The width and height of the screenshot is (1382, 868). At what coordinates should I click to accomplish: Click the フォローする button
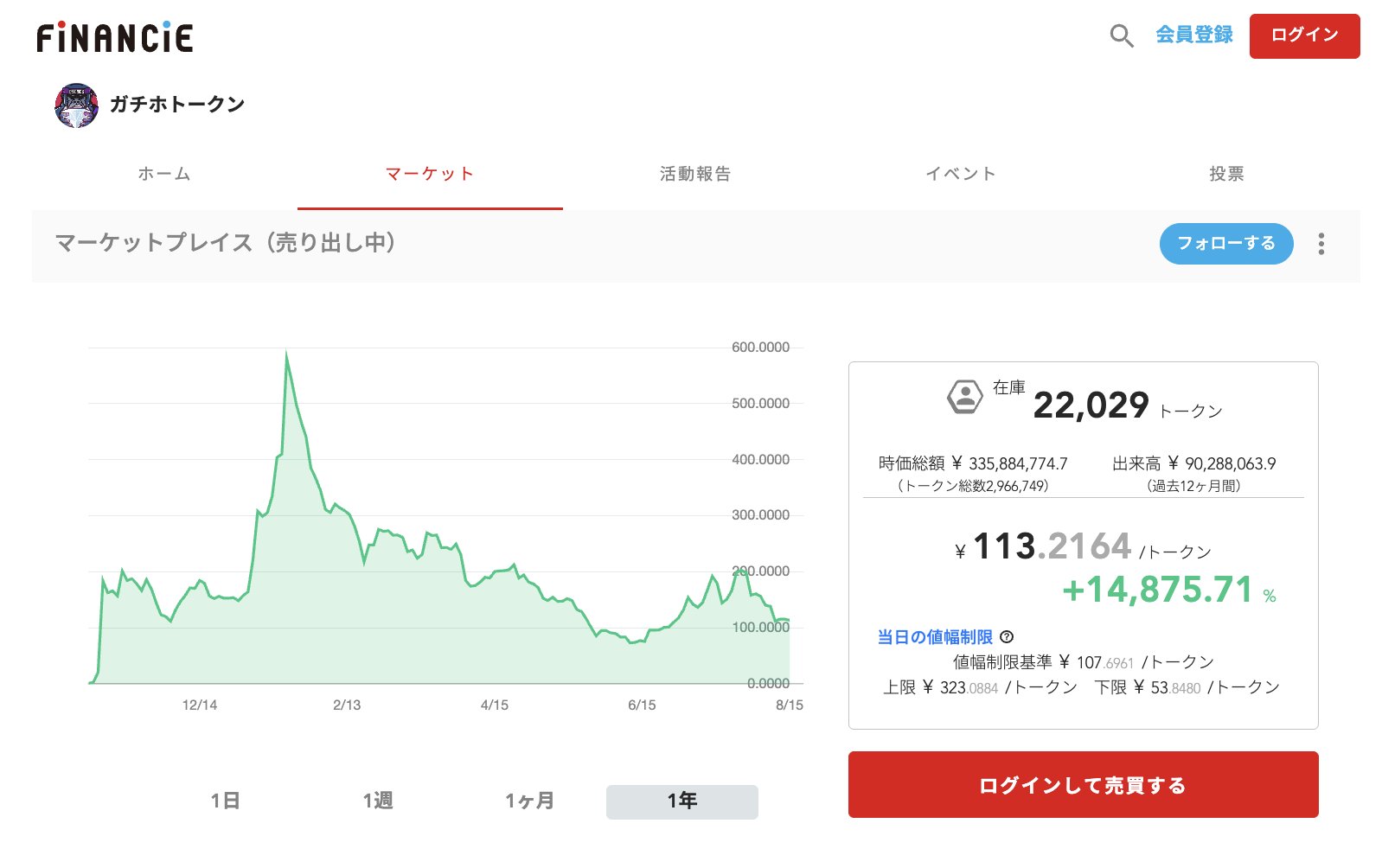point(1226,244)
